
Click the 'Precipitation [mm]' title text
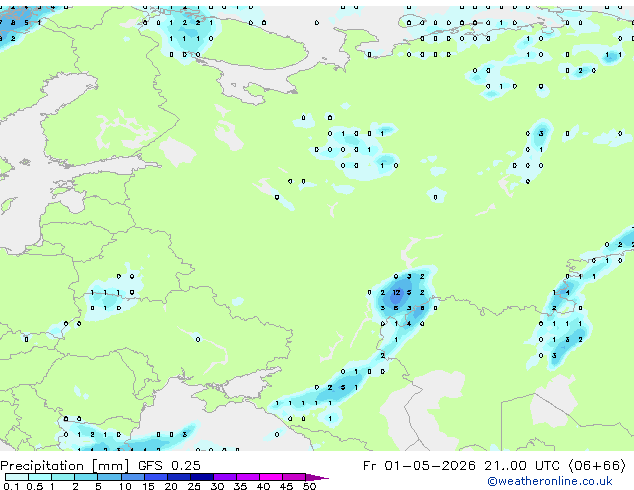tap(65, 466)
